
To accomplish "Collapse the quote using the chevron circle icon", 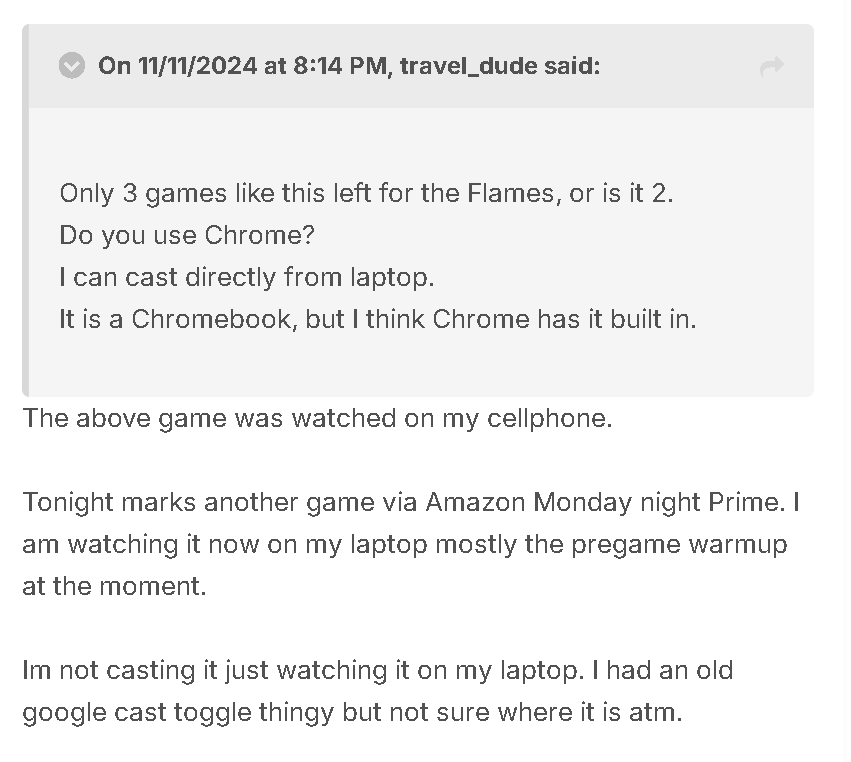I will (72, 66).
